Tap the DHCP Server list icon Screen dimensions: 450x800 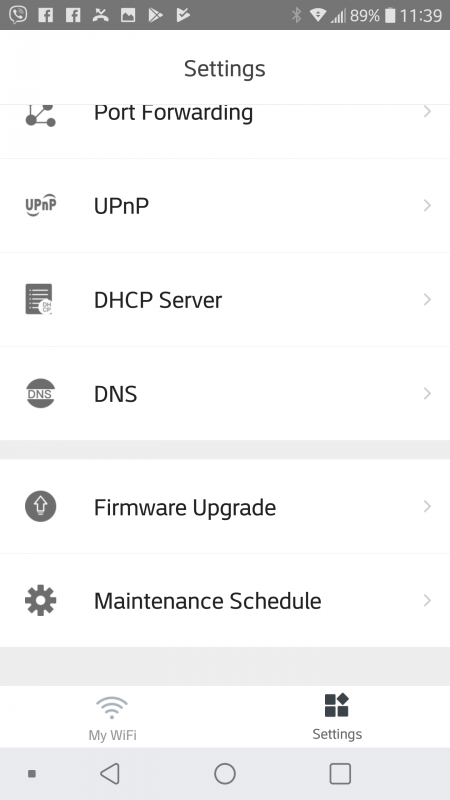39,299
